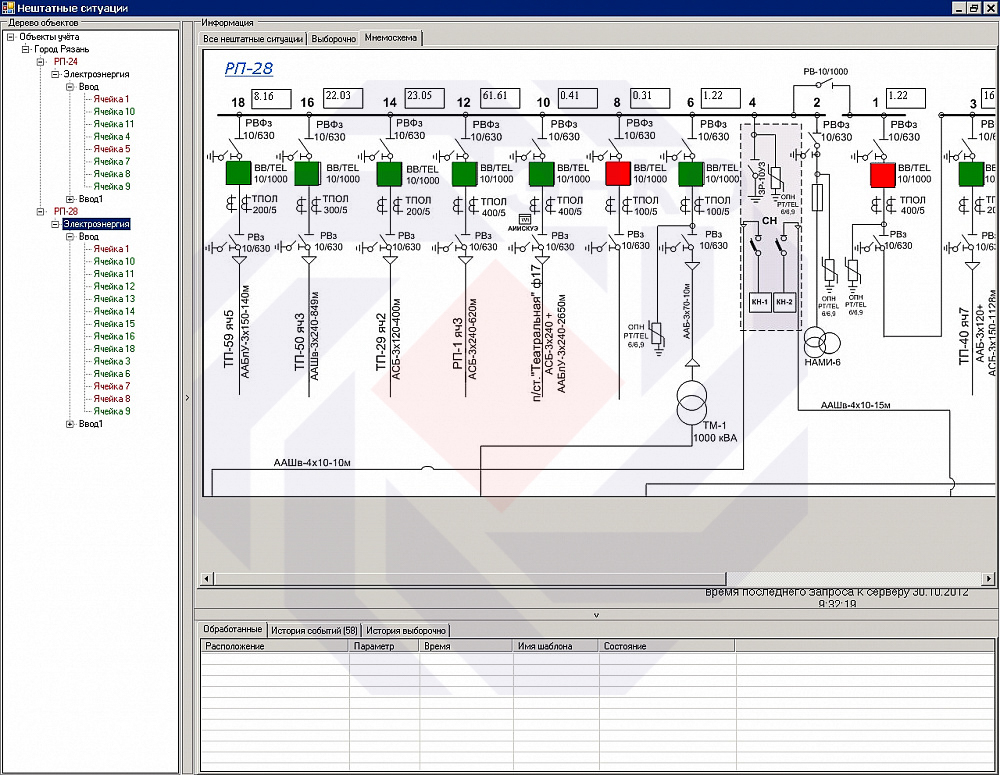Screen dimensions: 1000x775
Task: Select the Мнемосхема tab
Action: [391, 38]
